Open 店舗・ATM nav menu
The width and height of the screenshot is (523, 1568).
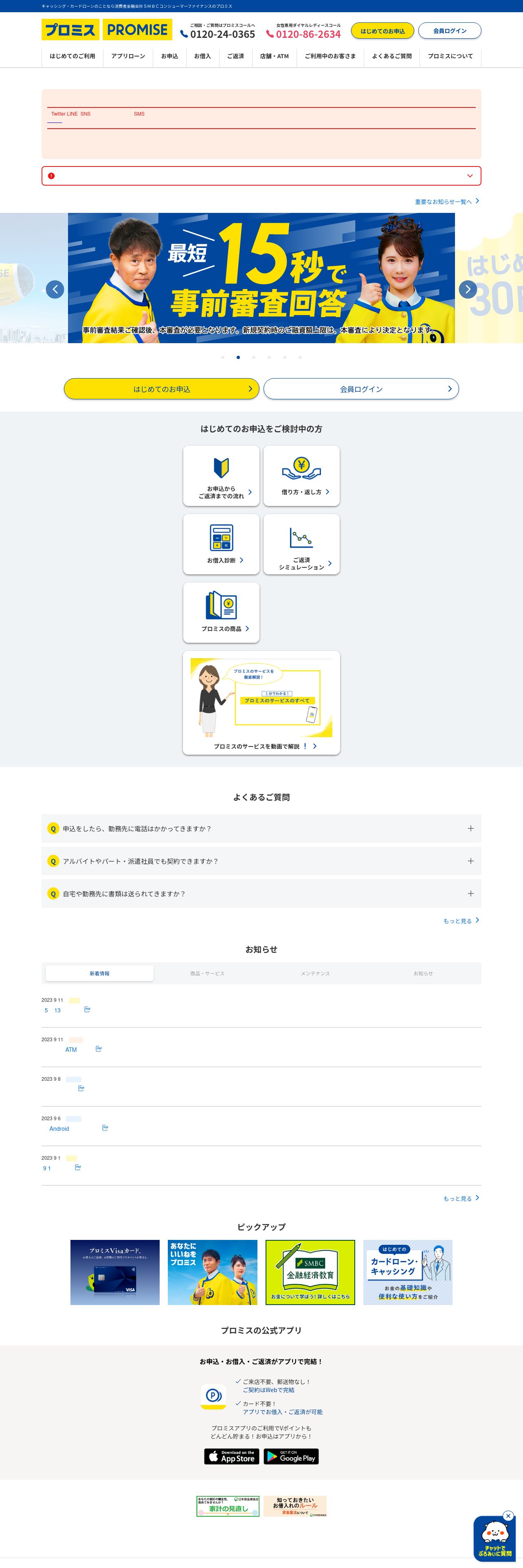pyautogui.click(x=275, y=56)
